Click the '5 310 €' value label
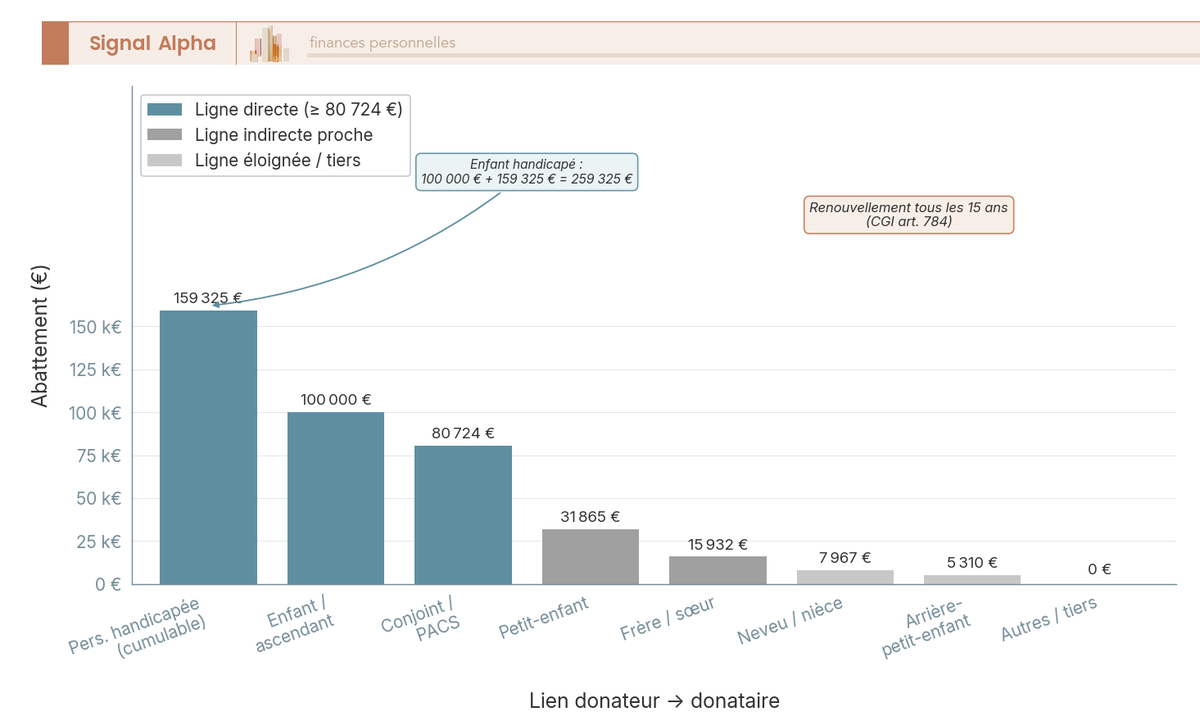1200x721 pixels. point(972,563)
